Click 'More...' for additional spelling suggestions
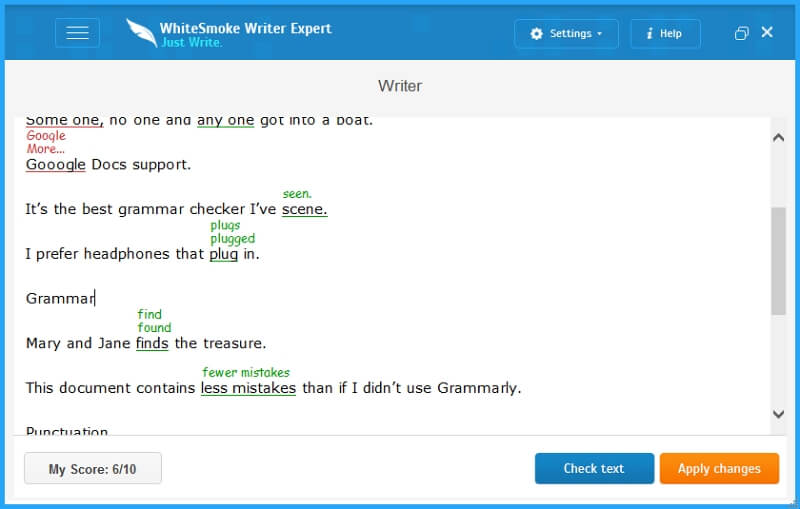This screenshot has width=800, height=509. click(45, 149)
